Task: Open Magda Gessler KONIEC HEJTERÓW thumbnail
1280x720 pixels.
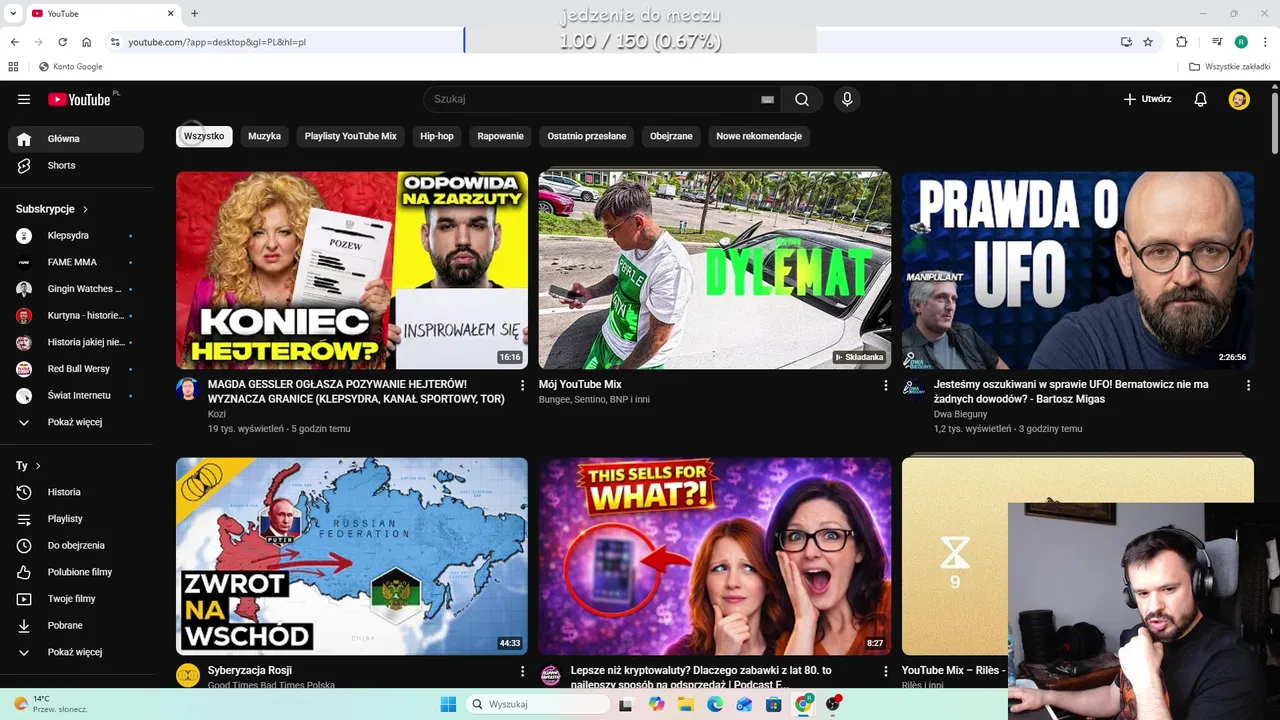Action: [x=352, y=270]
